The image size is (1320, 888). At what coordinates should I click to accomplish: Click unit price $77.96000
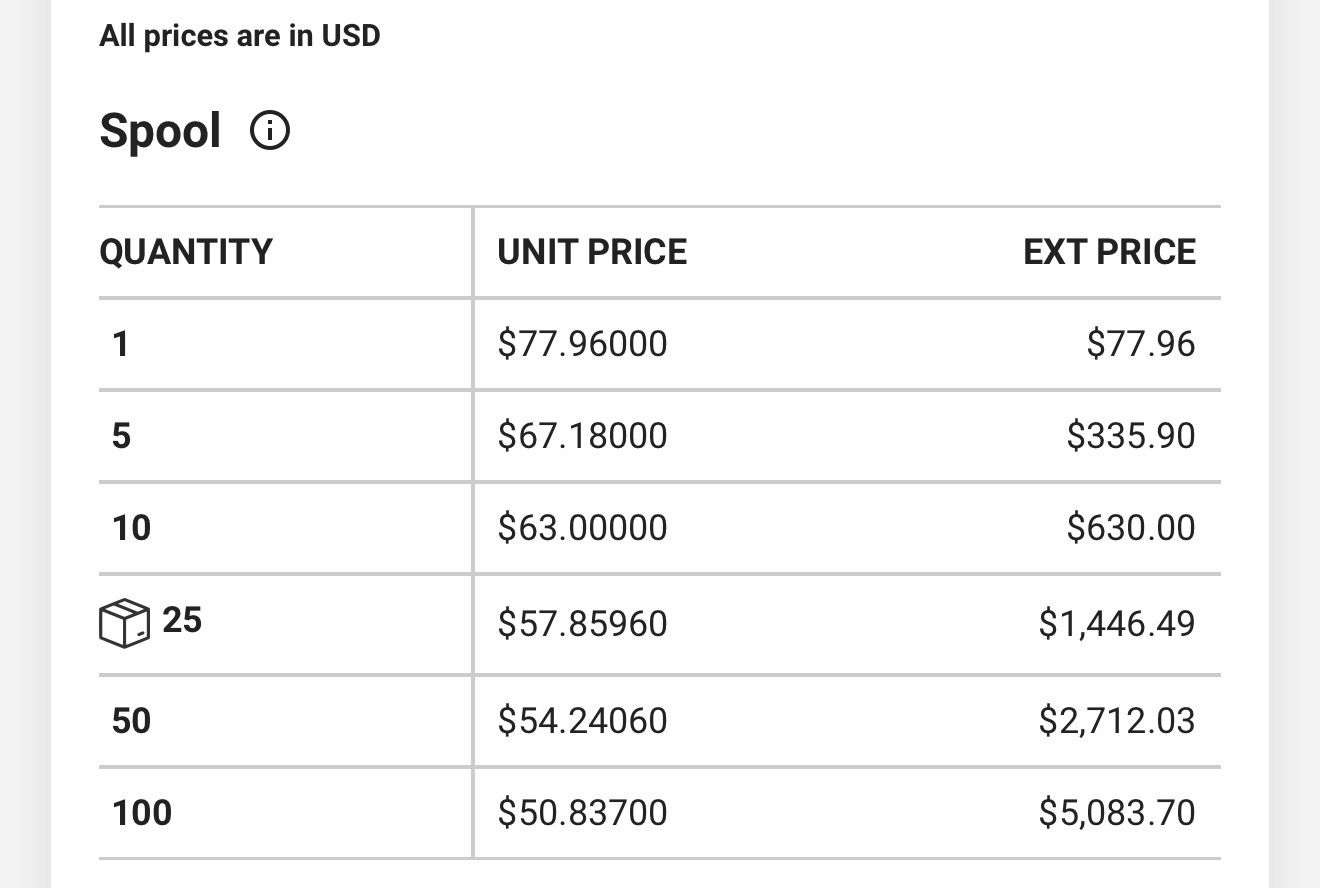click(582, 344)
